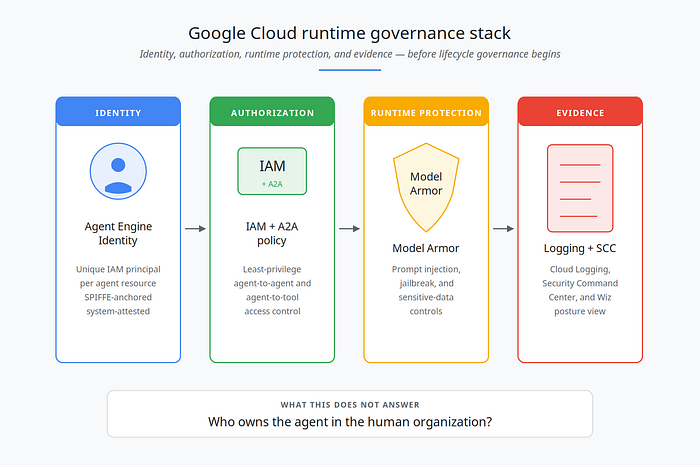The width and height of the screenshot is (700, 467).
Task: Select the blue IDENTITY header
Action: (118, 112)
